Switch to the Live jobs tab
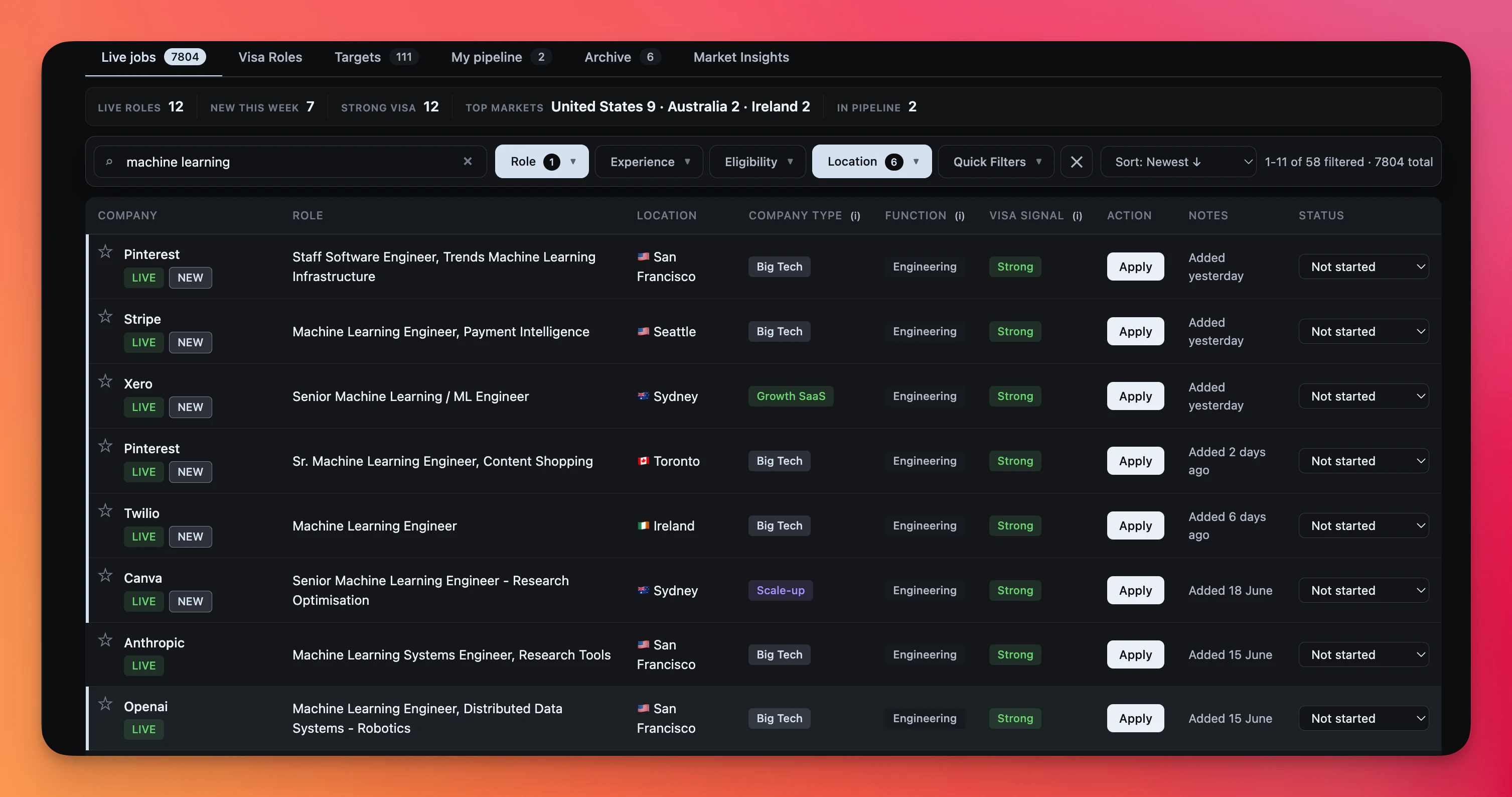Image resolution: width=1512 pixels, height=797 pixels. pyautogui.click(x=153, y=57)
